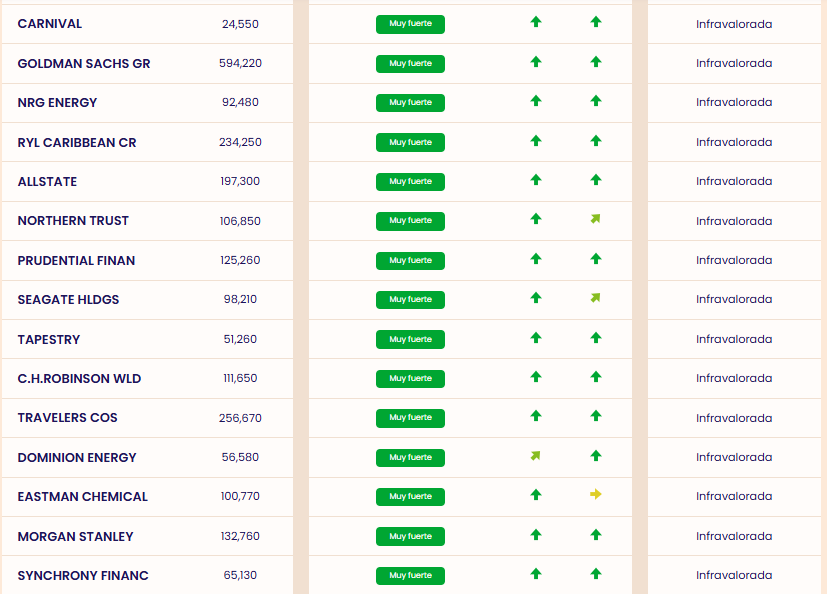Open the TAPESTRY stock
The width and height of the screenshot is (827, 594).
(x=49, y=340)
